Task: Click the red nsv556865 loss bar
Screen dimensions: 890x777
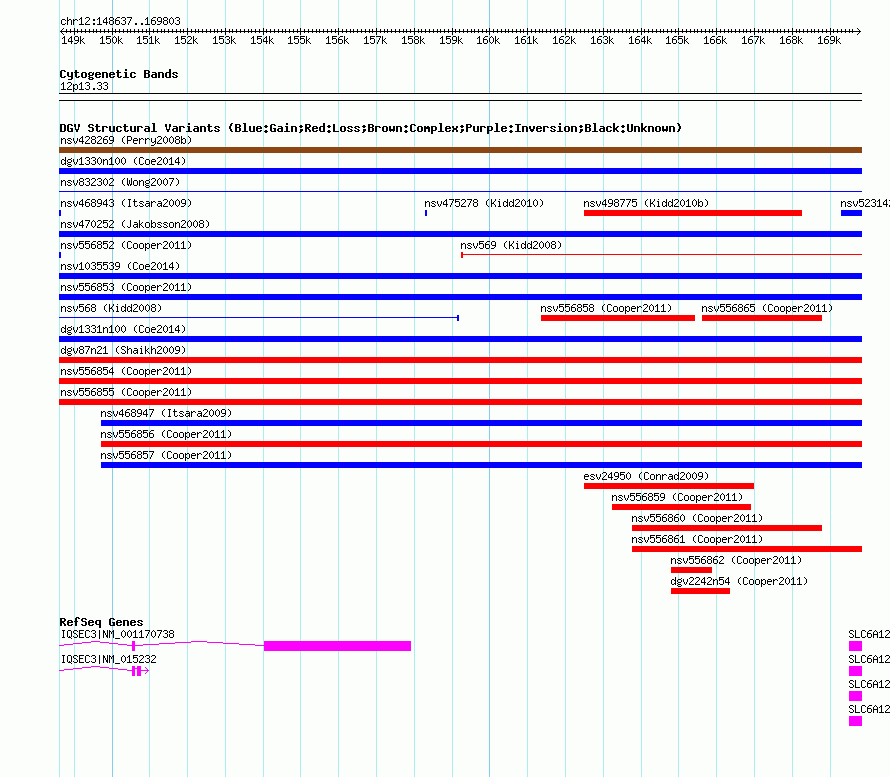Action: 762,318
